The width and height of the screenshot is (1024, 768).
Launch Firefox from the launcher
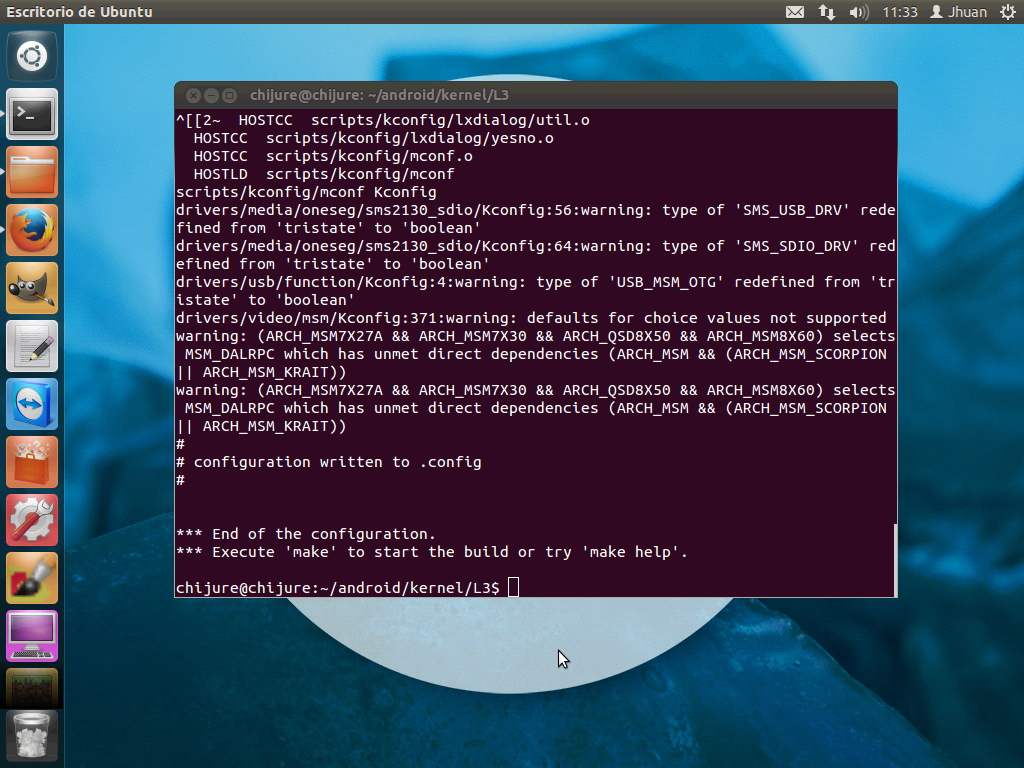(31, 229)
